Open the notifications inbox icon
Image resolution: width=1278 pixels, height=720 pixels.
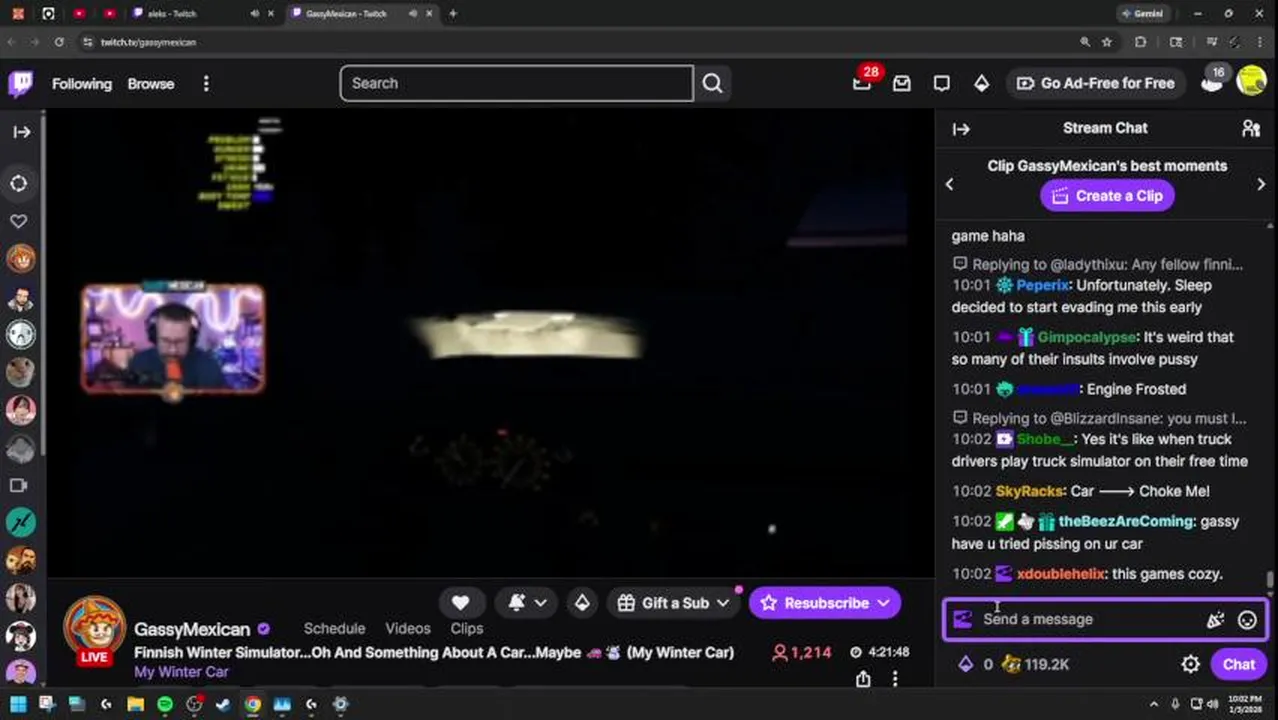point(902,84)
